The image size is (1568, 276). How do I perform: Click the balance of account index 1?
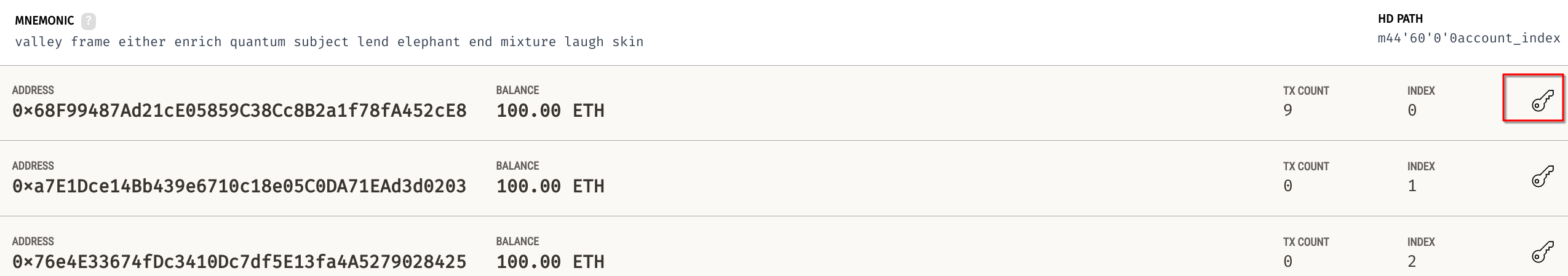click(550, 186)
